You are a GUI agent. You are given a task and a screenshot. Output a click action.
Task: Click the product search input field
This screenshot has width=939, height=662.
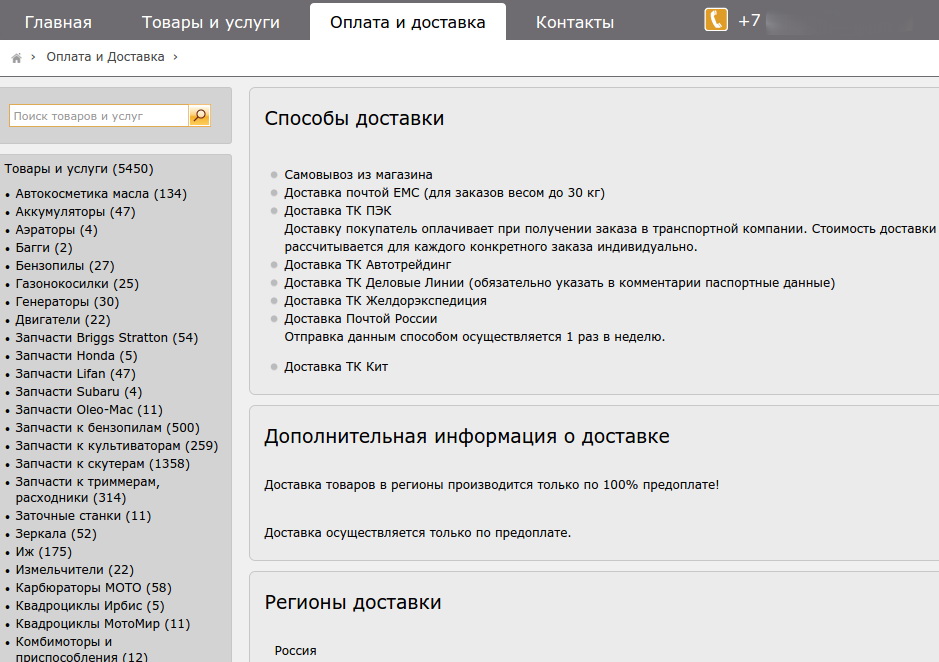point(98,116)
